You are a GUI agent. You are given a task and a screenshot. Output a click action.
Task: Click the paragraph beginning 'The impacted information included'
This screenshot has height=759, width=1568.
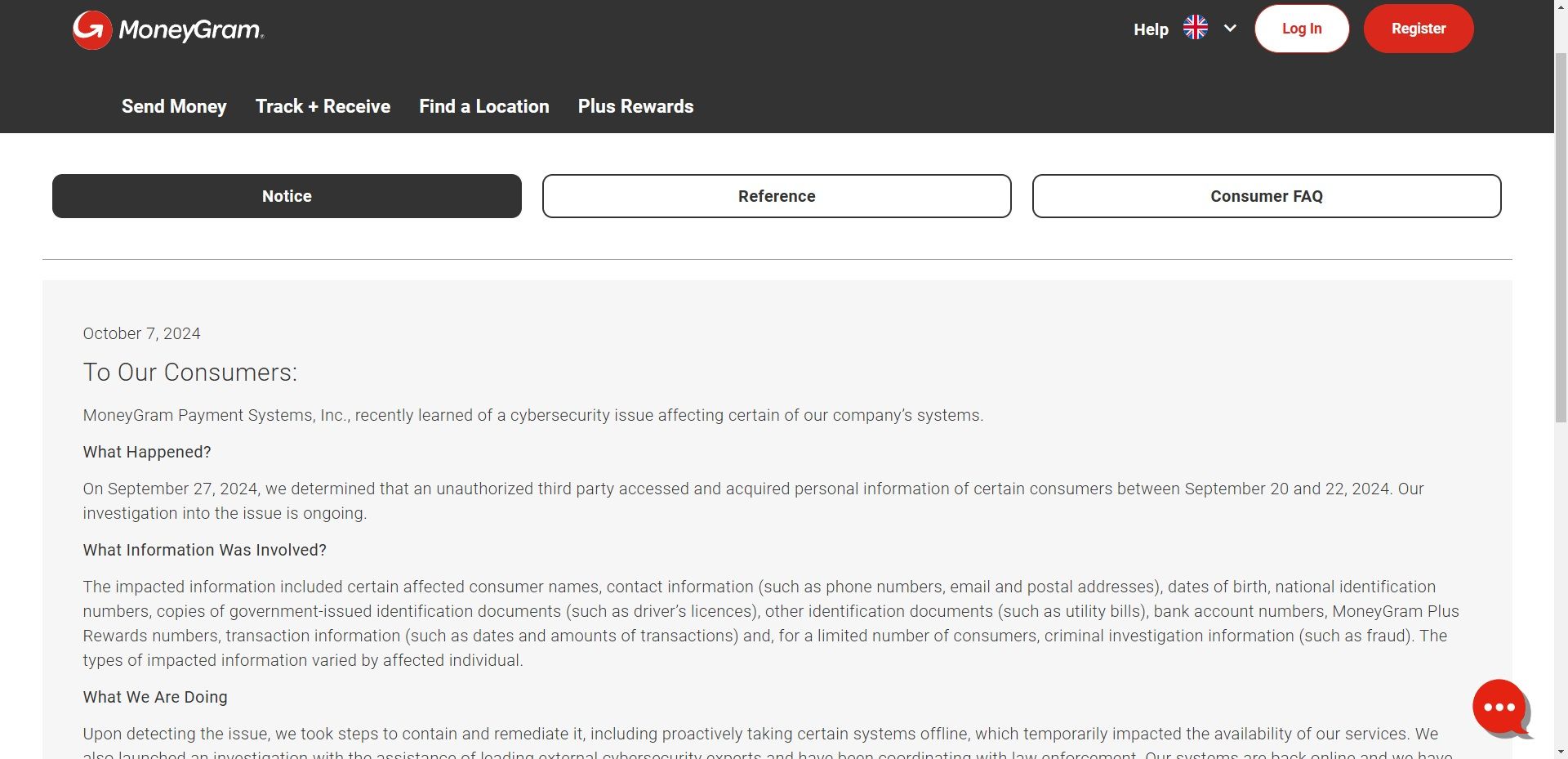[771, 623]
